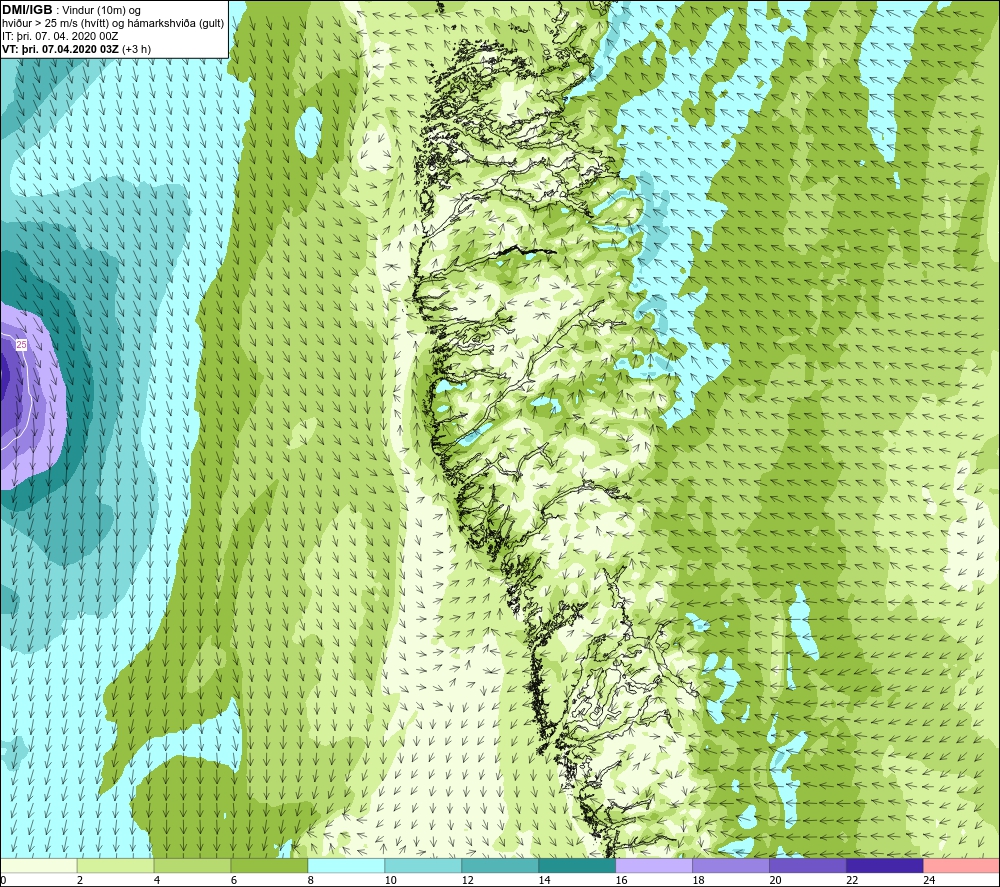The image size is (1000, 887).
Task: Click the legend scale label "16"
Action: pyautogui.click(x=621, y=880)
